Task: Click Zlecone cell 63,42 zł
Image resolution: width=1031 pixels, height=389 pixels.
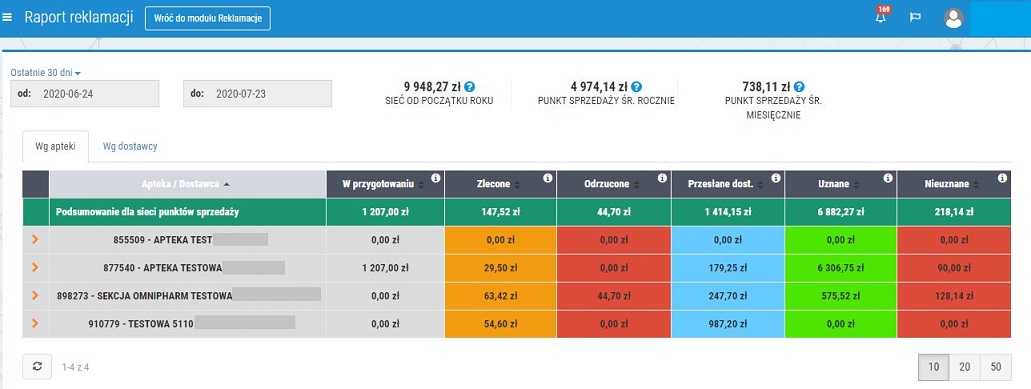Action: (x=500, y=296)
